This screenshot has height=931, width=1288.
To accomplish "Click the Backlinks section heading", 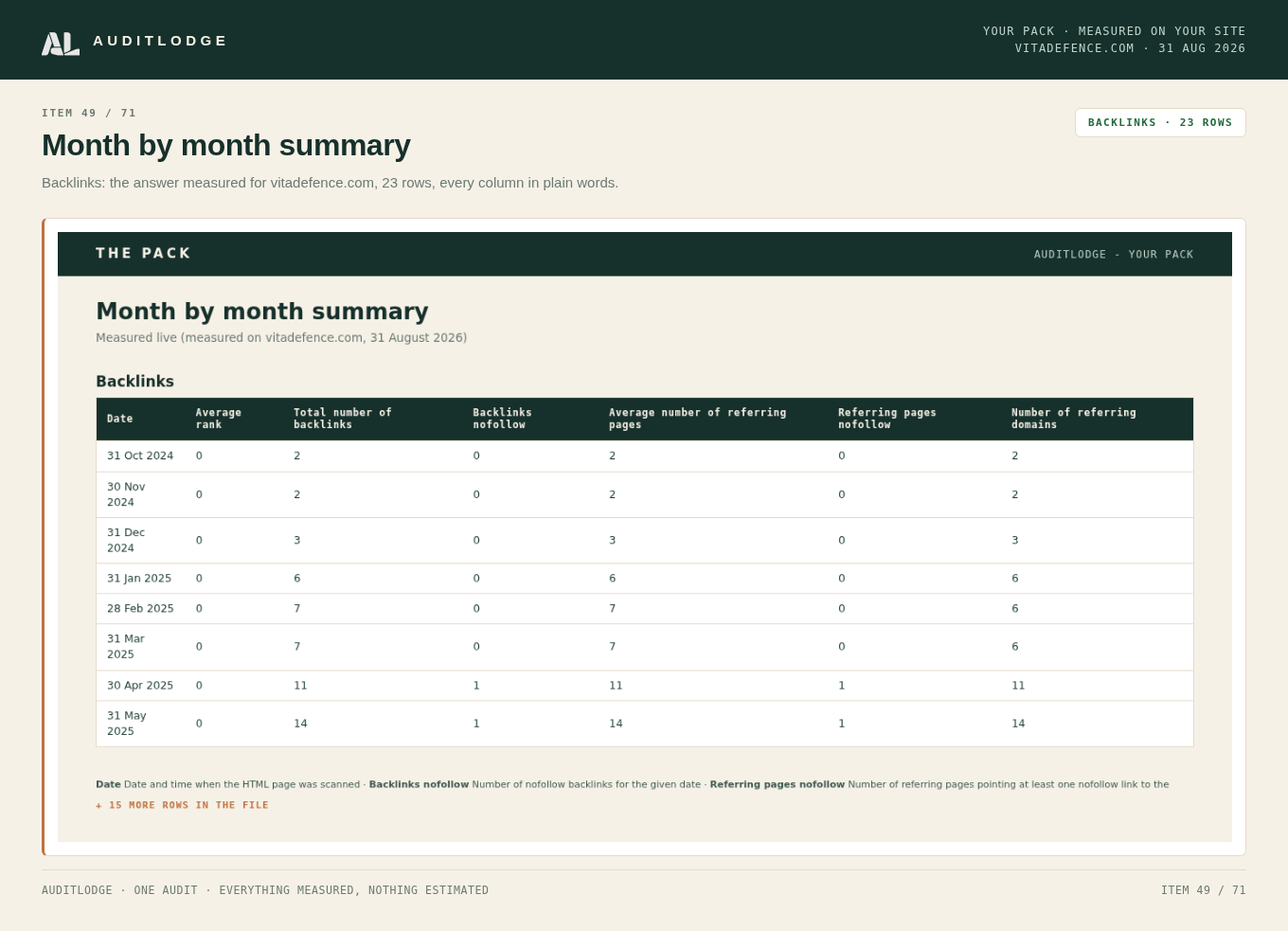I will click(134, 381).
